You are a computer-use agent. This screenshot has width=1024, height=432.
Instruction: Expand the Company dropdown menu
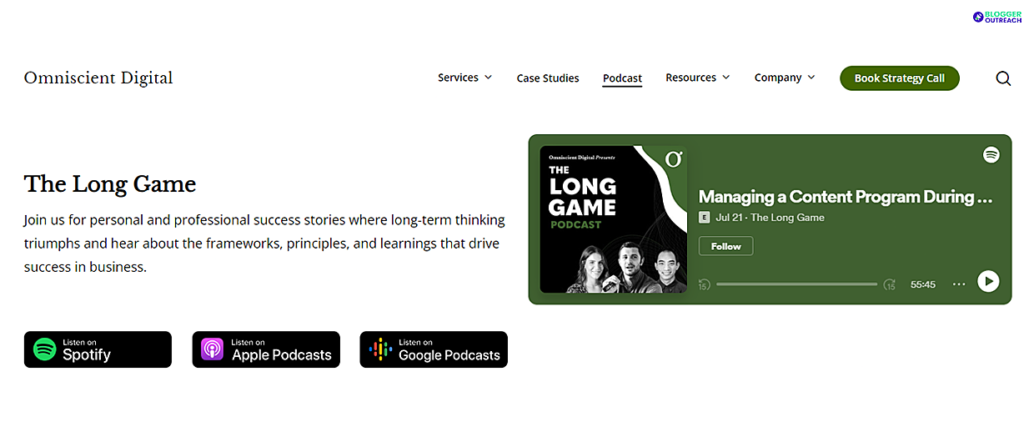pyautogui.click(x=784, y=78)
